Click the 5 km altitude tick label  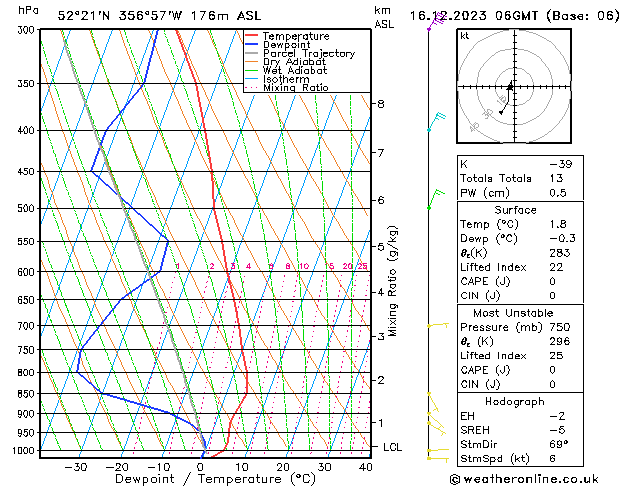pos(381,247)
